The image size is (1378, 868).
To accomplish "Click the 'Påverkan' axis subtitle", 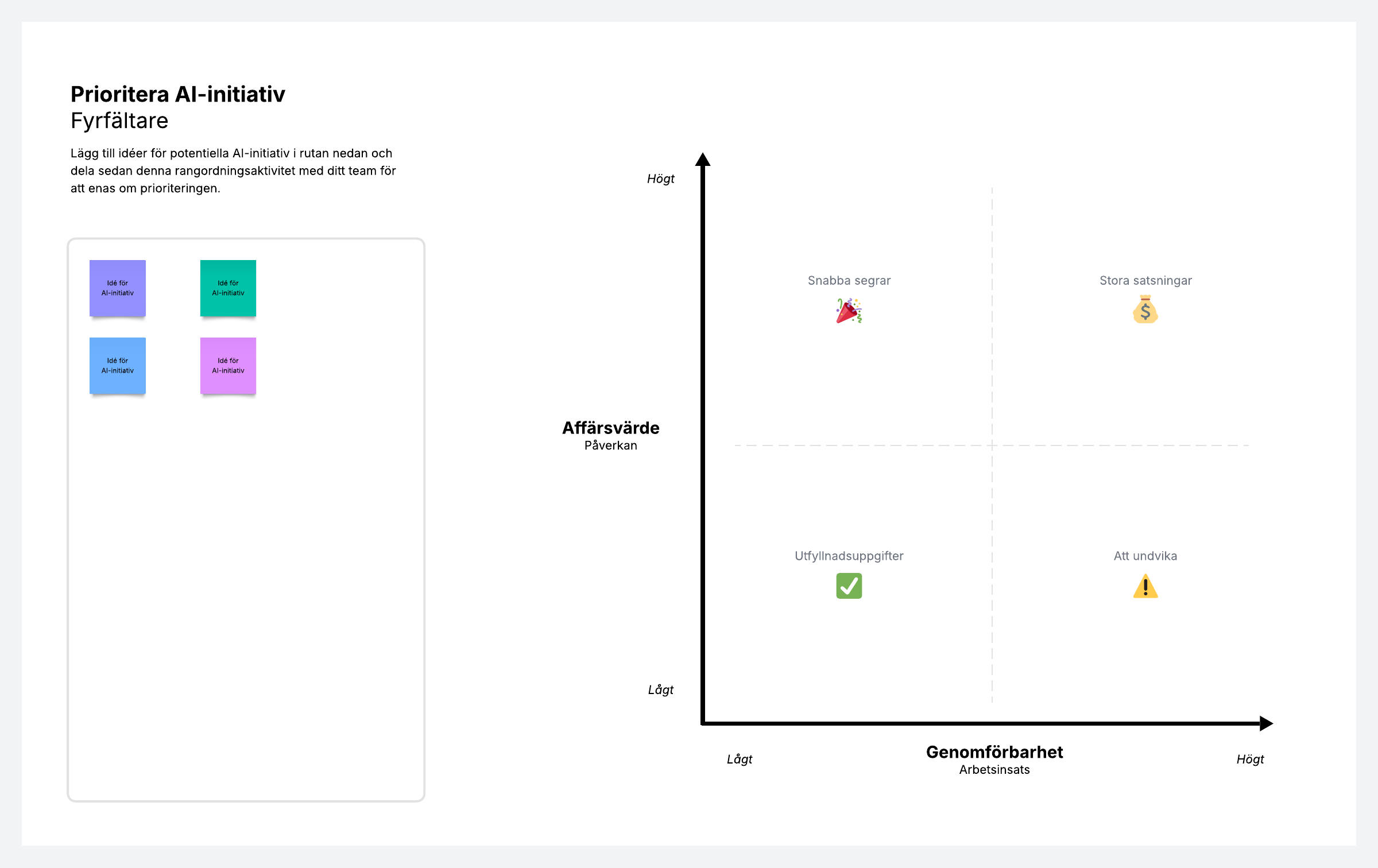I will click(610, 445).
